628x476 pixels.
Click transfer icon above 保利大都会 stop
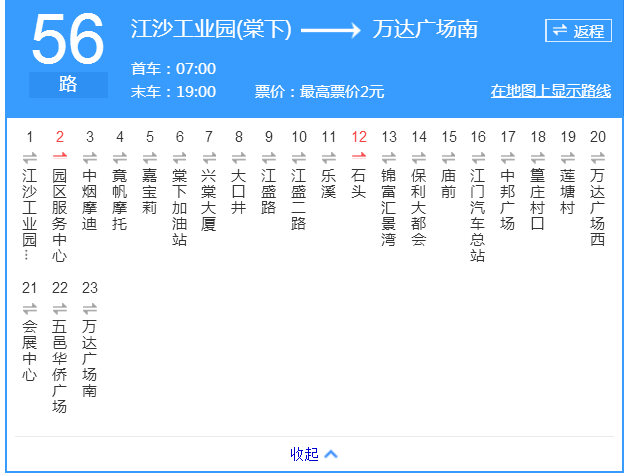click(419, 158)
